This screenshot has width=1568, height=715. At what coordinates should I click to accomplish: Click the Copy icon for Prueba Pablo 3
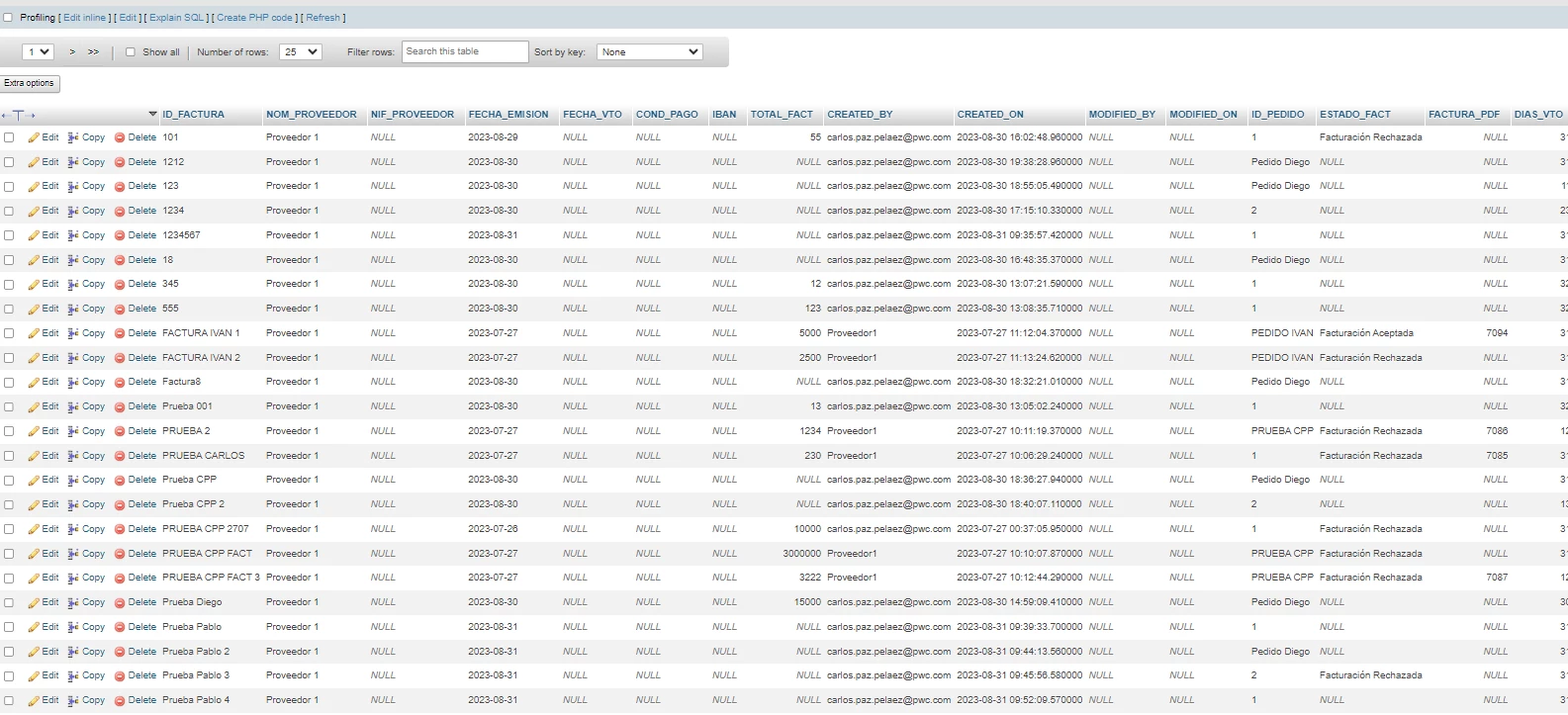pyautogui.click(x=73, y=675)
